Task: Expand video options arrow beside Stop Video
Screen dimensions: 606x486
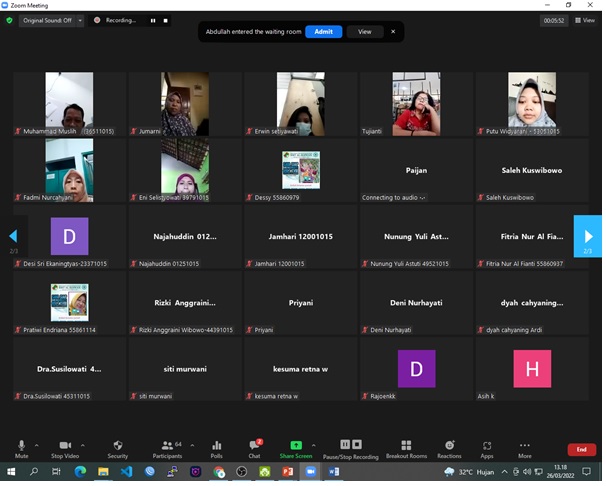Action: (x=84, y=445)
